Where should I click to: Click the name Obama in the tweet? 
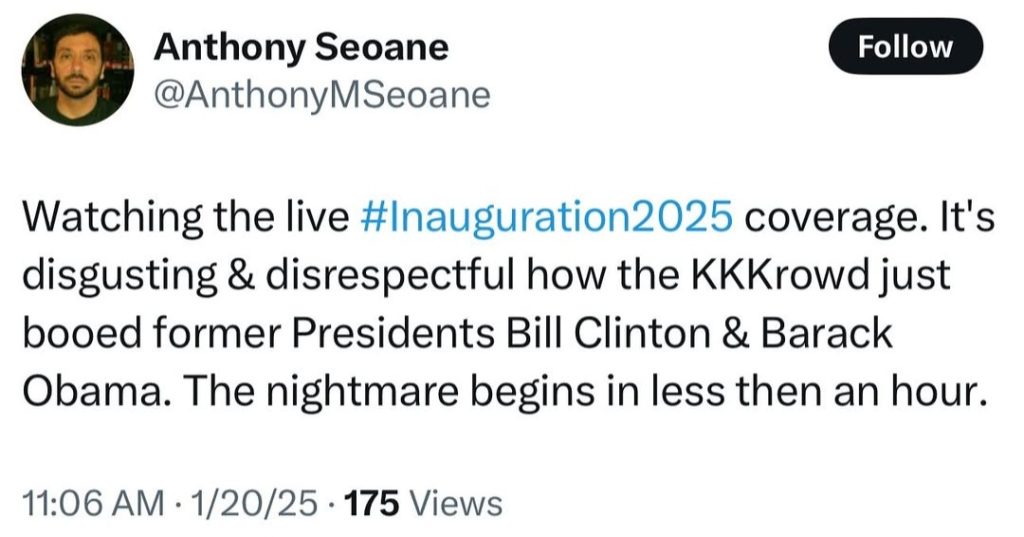point(86,388)
